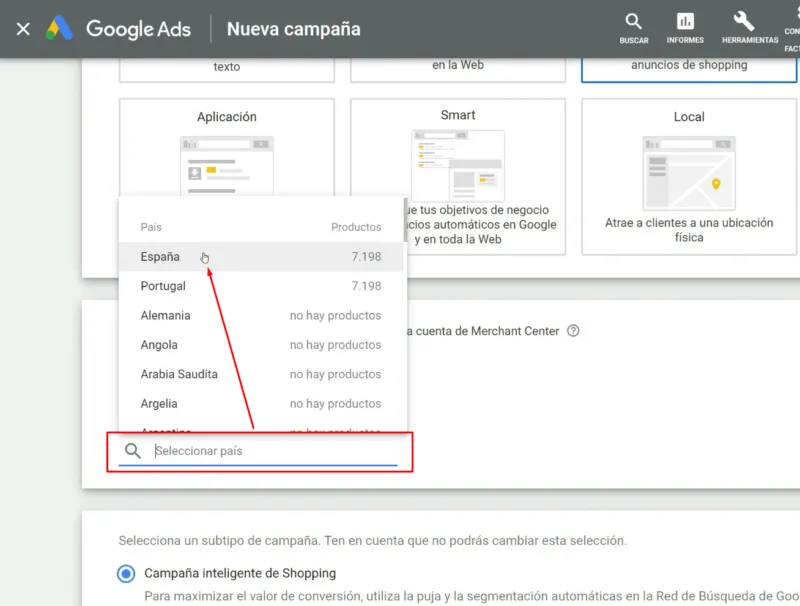This screenshot has width=800, height=606.
Task: Select the Aplicación campaign type card
Action: (x=227, y=148)
